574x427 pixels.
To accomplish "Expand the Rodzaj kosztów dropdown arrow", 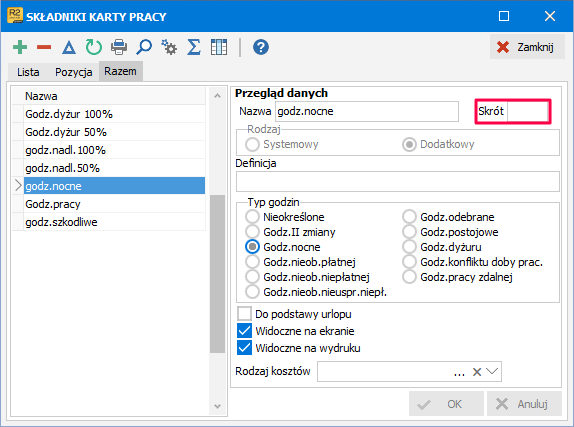I will (492, 371).
